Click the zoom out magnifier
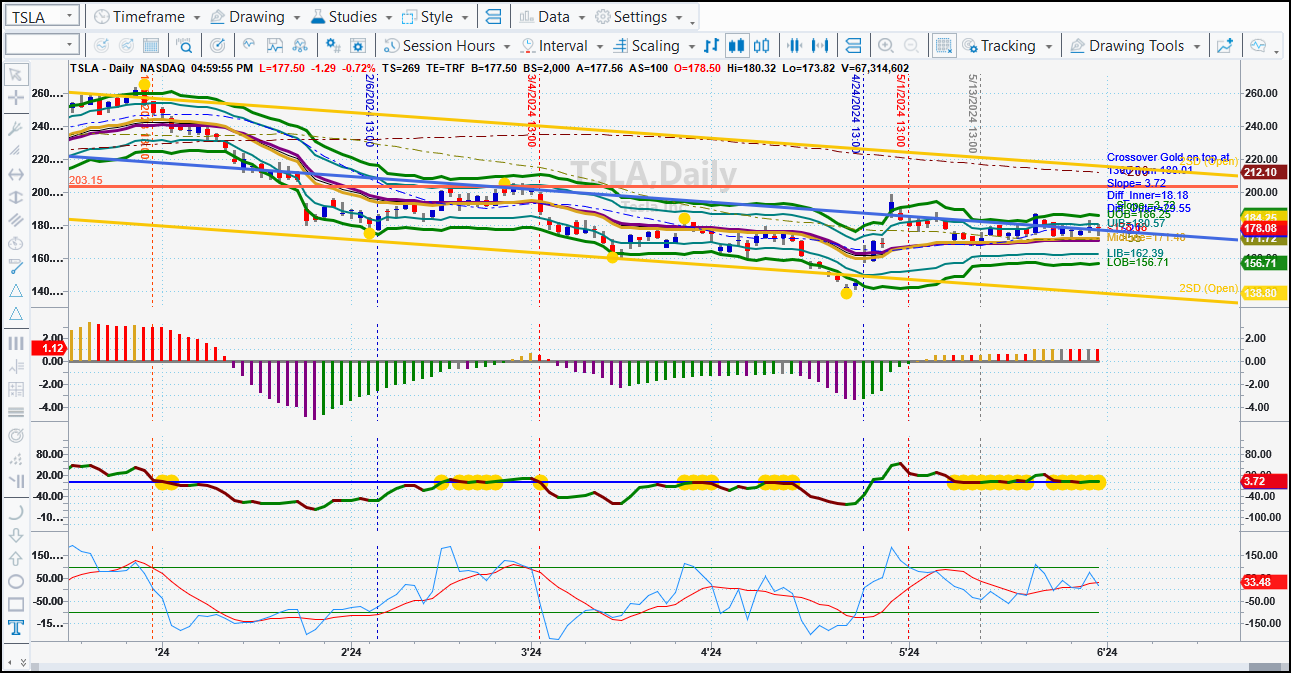Screen dimensions: 1291x673 (x=911, y=45)
